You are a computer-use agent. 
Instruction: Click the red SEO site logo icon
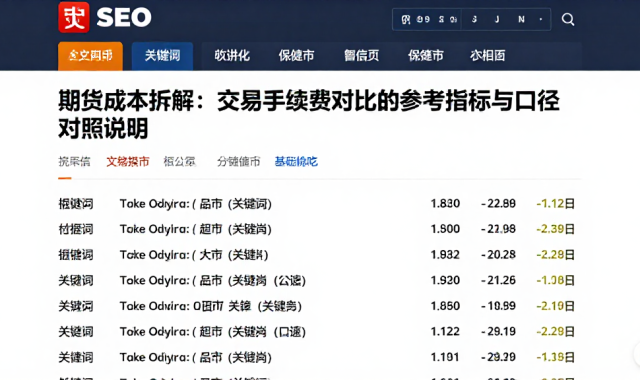click(74, 17)
